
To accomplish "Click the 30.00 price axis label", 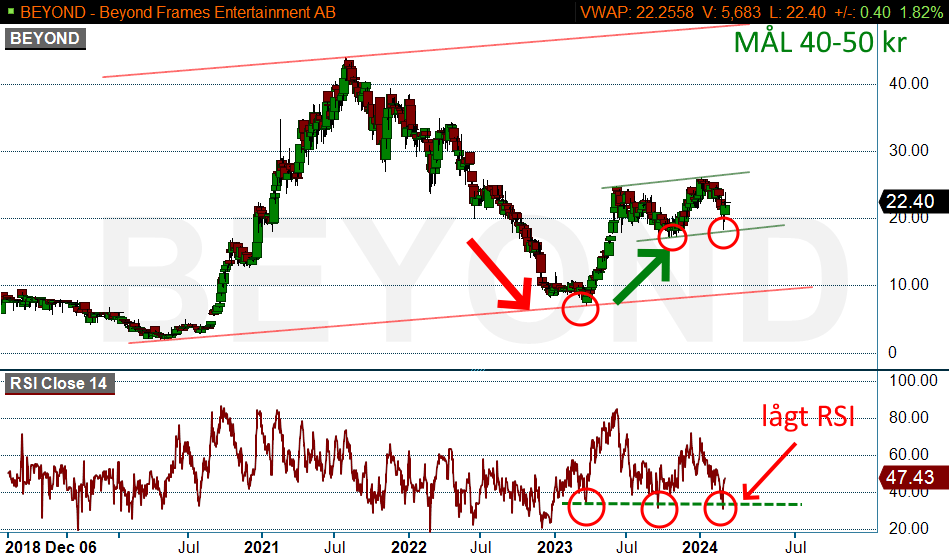I will point(908,151).
